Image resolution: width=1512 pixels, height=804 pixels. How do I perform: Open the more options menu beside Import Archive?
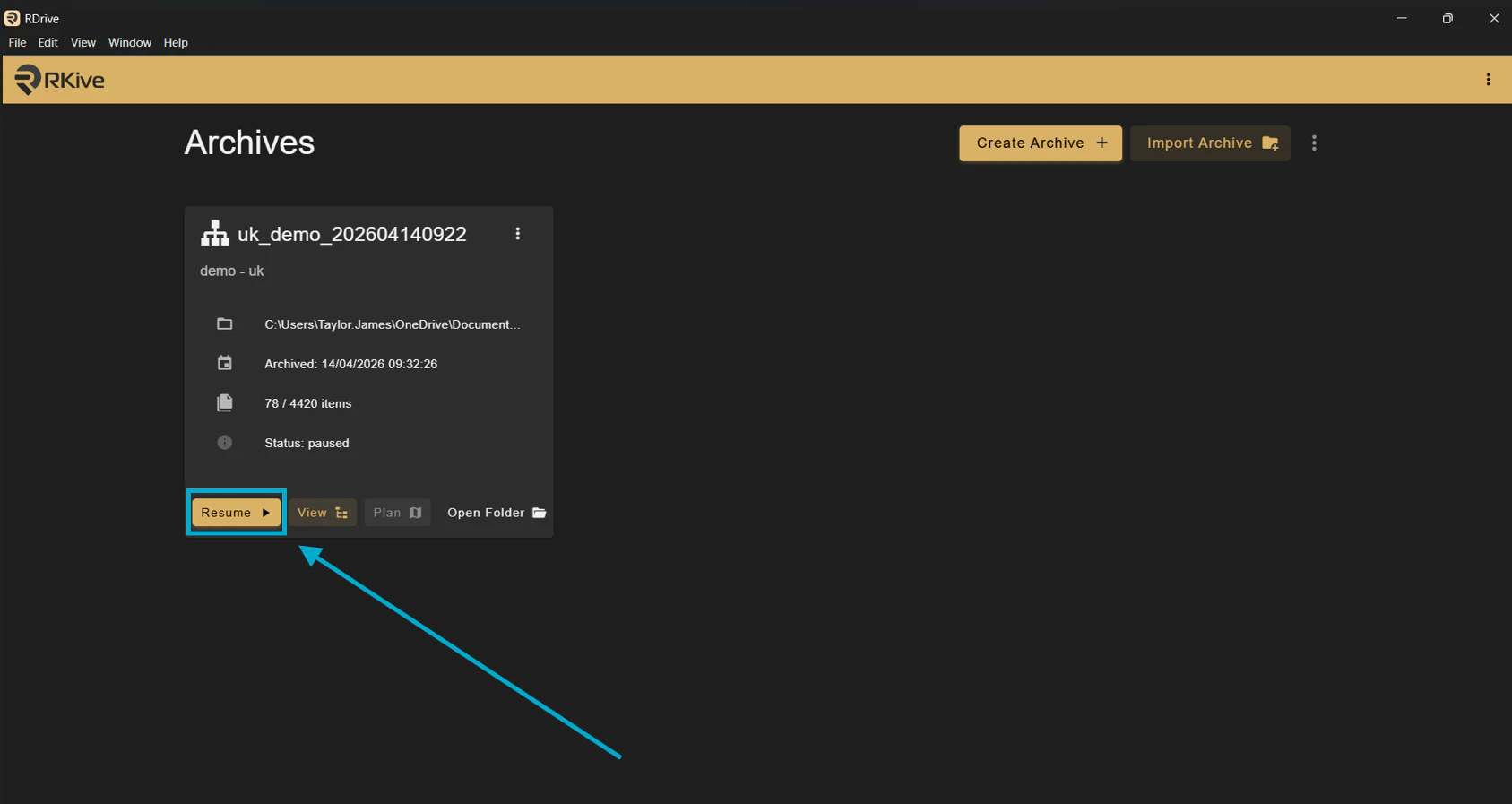click(1314, 143)
